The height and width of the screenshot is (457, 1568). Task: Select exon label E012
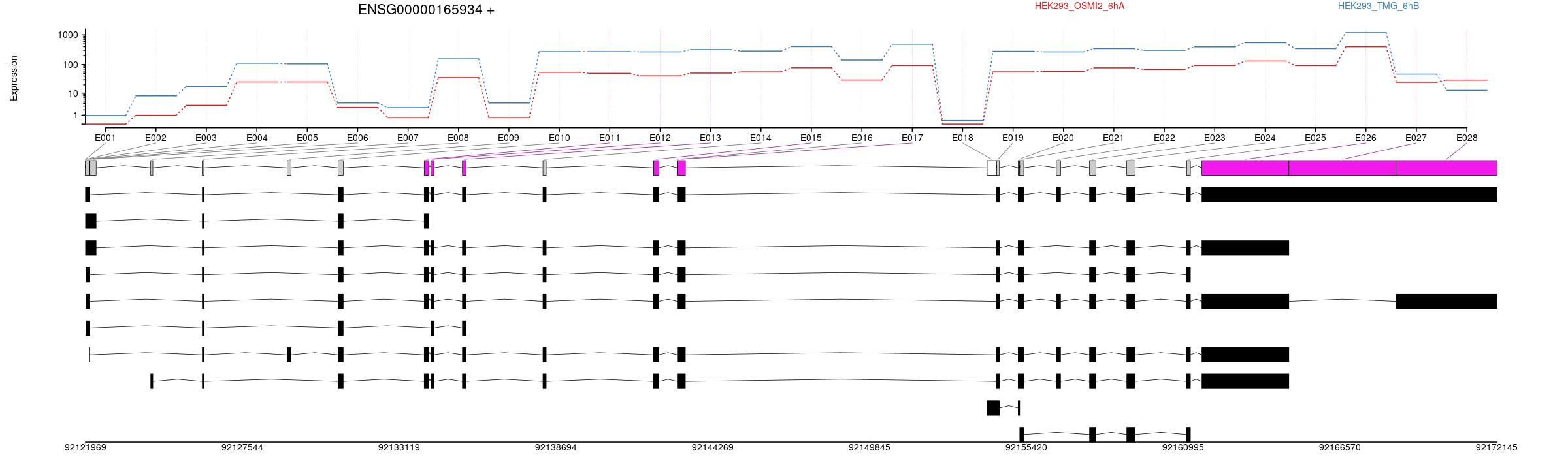(x=660, y=138)
